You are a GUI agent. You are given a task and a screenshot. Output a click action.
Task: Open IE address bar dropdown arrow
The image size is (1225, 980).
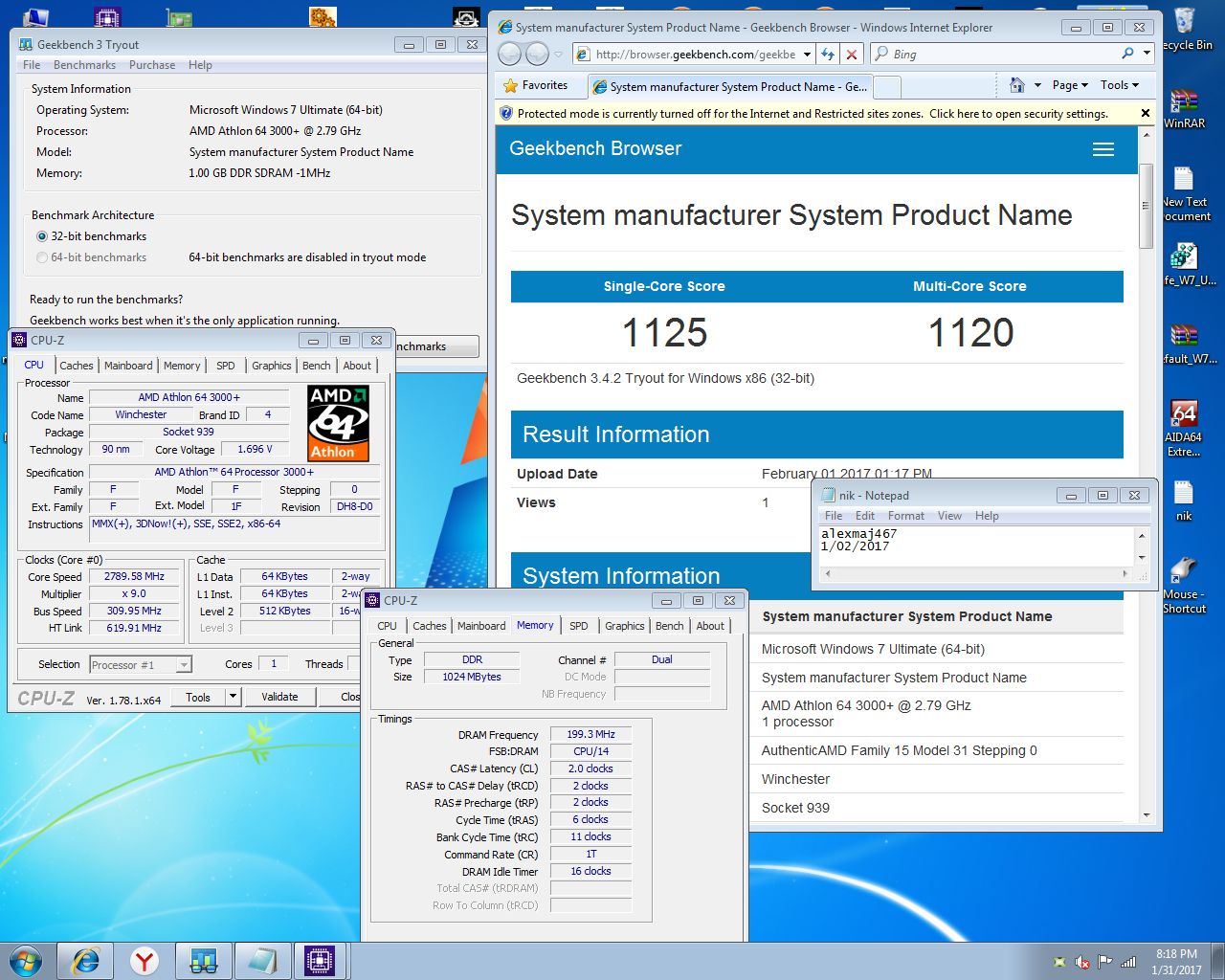807,55
